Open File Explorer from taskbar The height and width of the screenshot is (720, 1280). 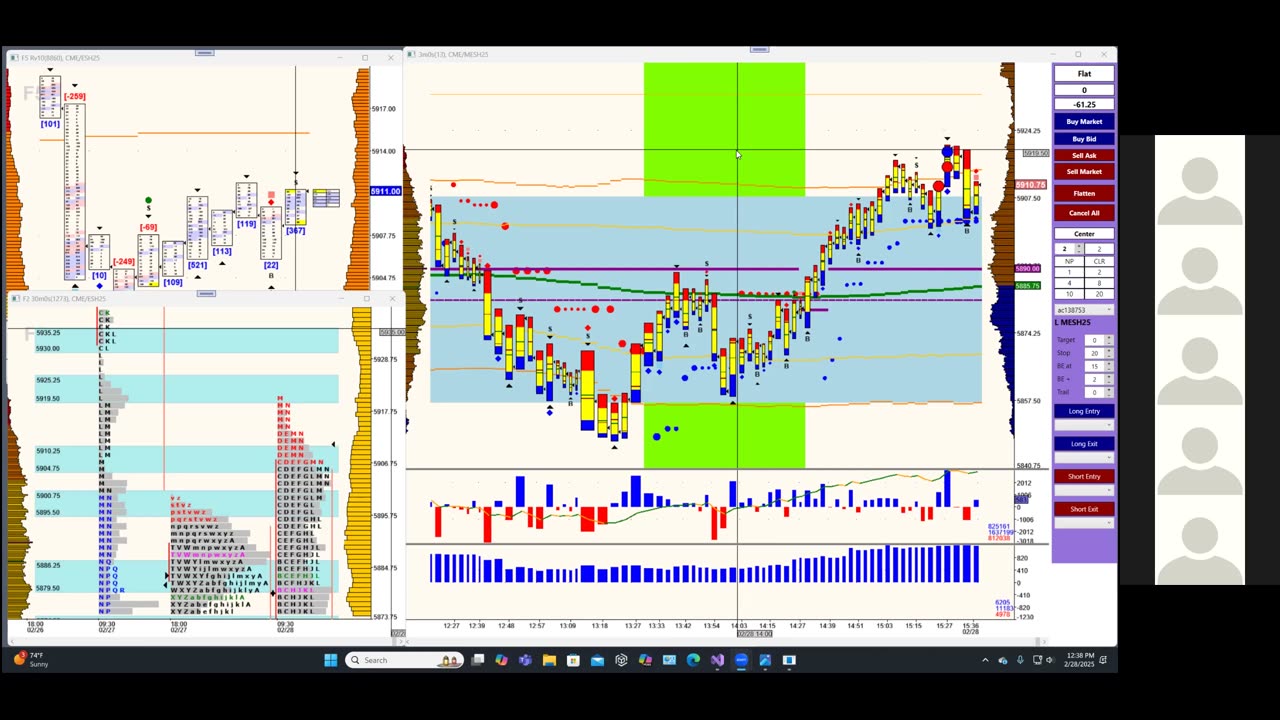tap(549, 660)
